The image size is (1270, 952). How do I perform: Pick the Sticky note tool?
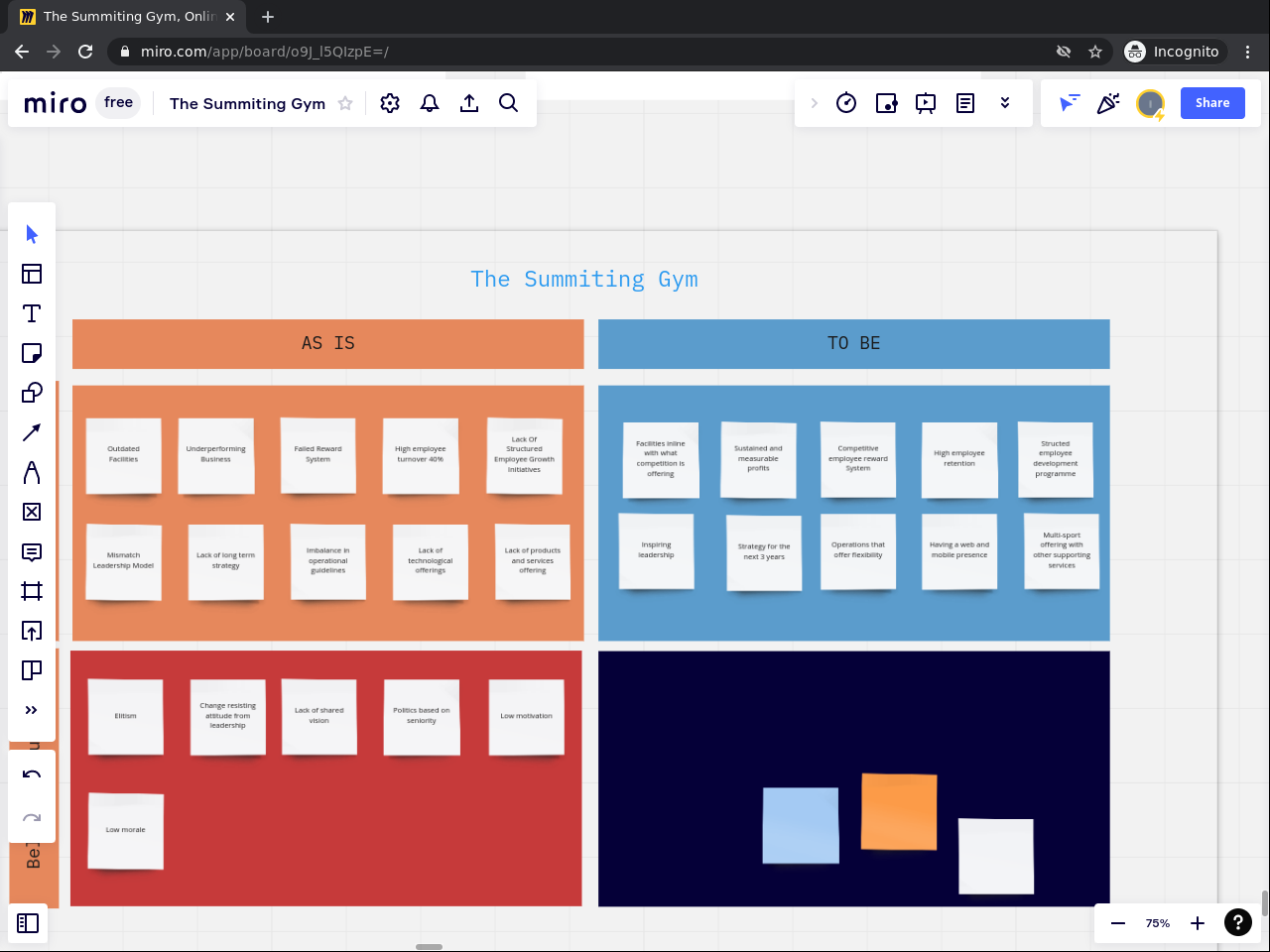[32, 353]
